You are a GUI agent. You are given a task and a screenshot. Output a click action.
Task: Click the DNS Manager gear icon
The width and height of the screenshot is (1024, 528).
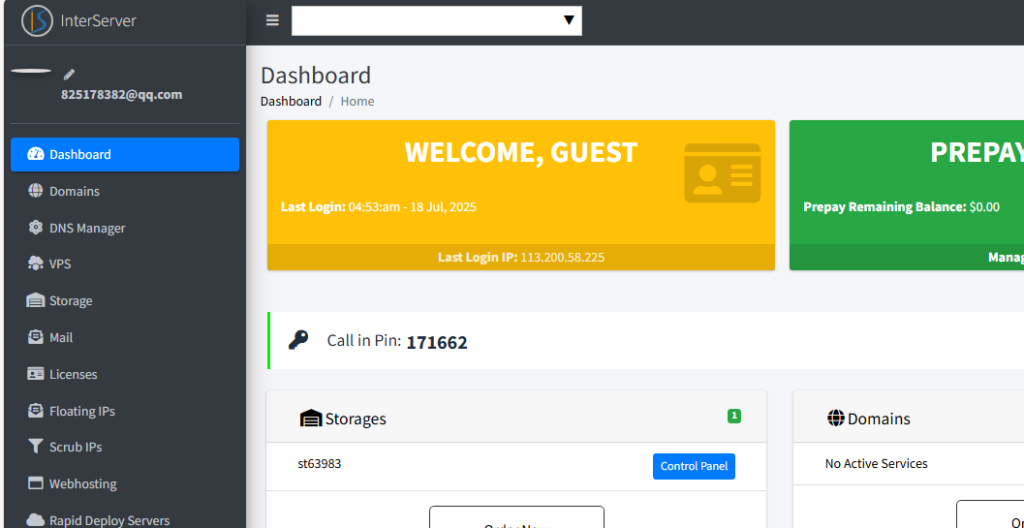(x=35, y=227)
